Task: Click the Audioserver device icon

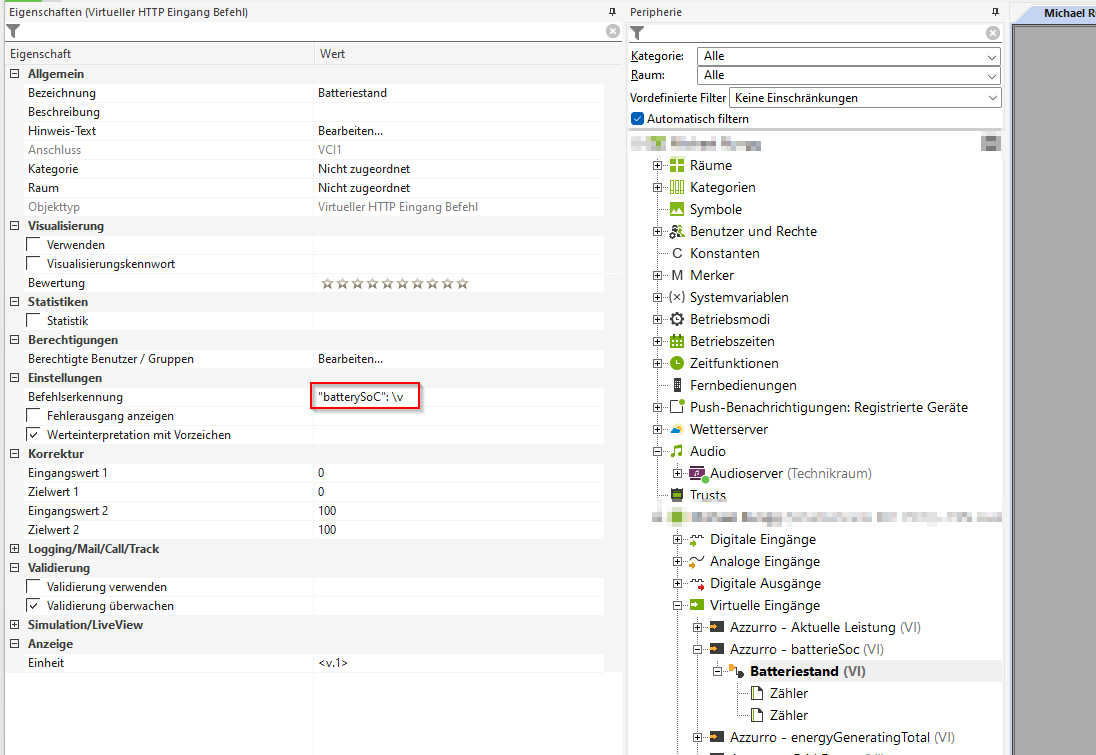Action: pos(697,474)
